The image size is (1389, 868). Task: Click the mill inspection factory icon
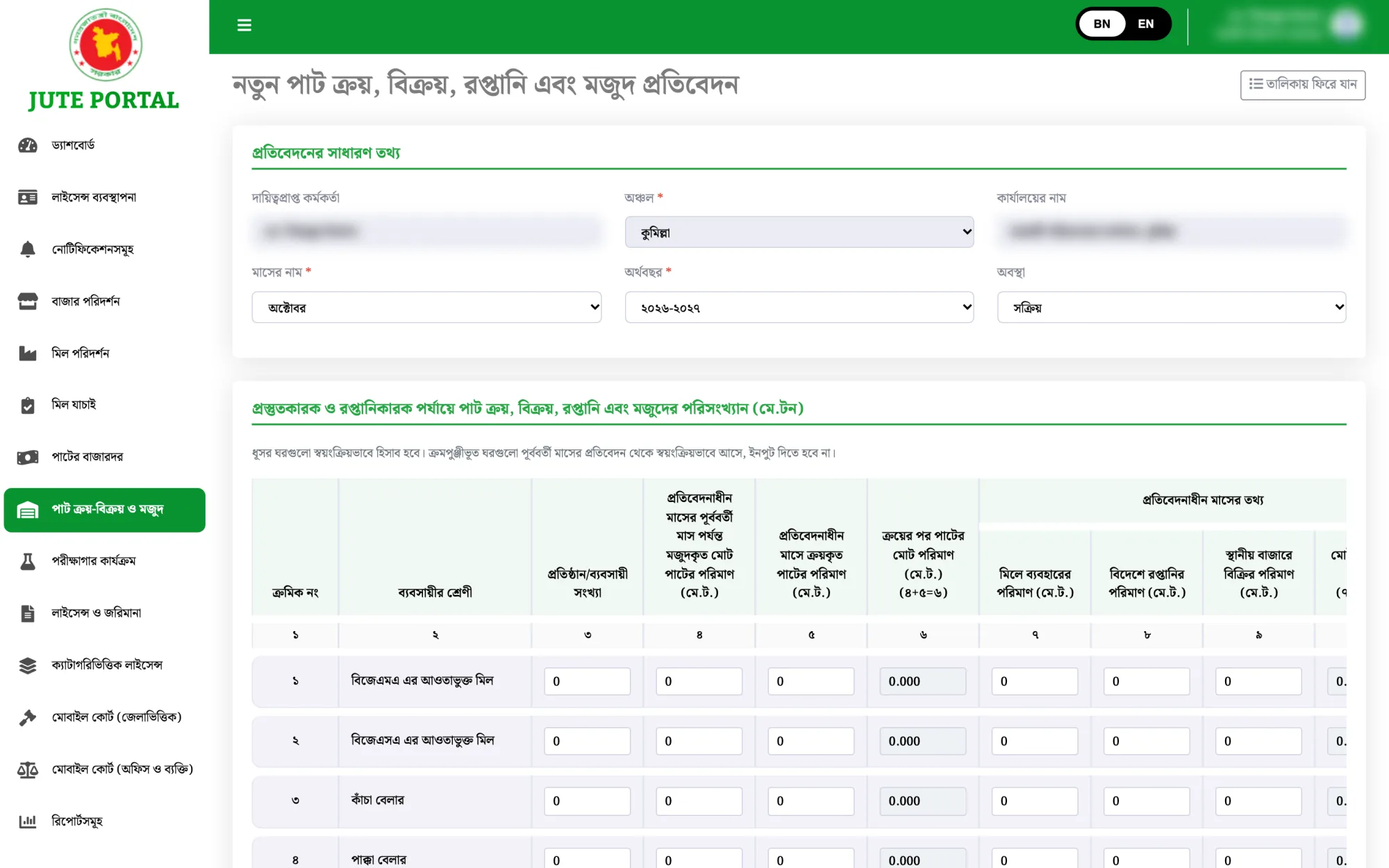coord(28,353)
